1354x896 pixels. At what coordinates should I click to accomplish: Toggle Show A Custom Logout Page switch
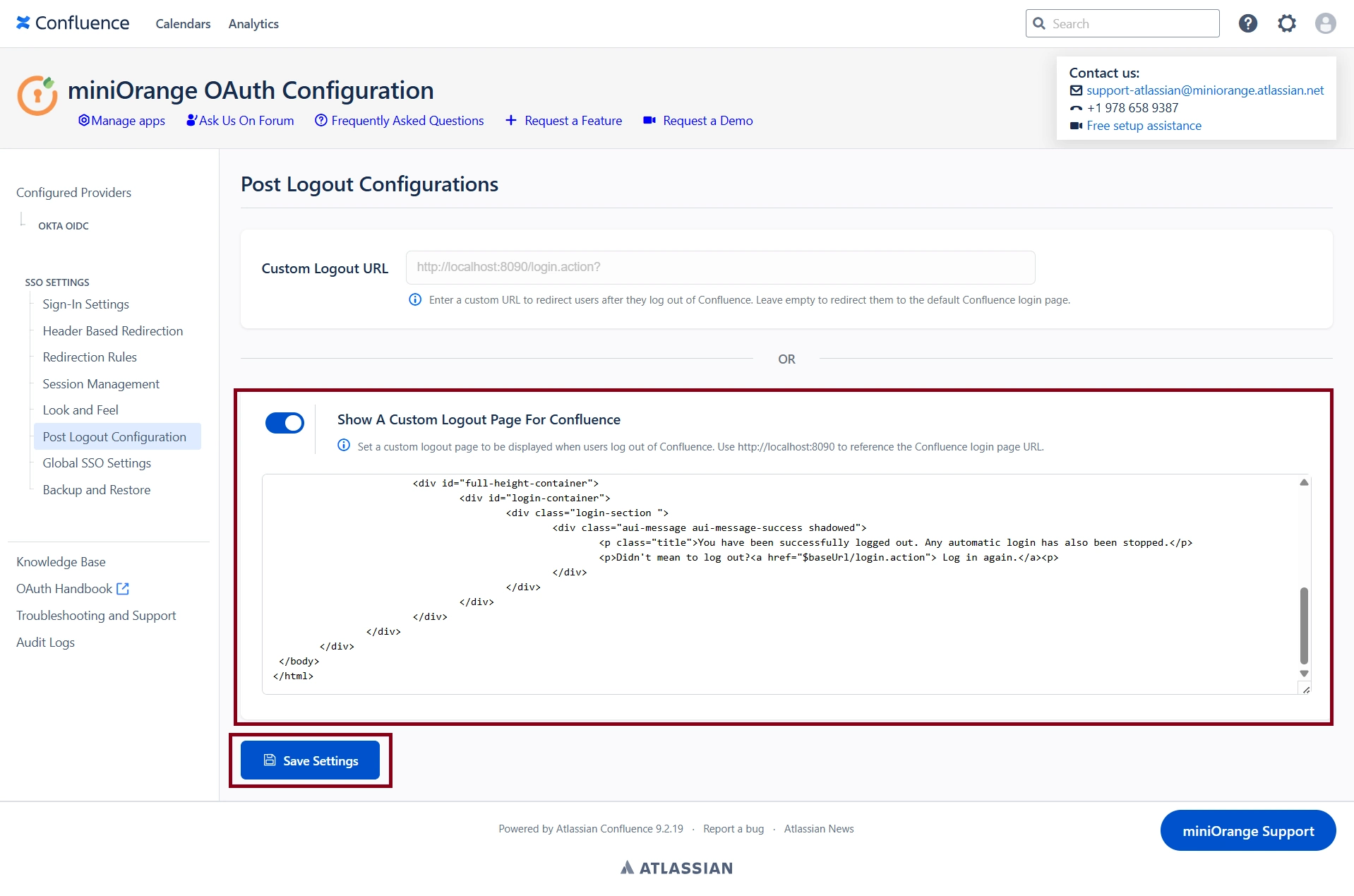(x=284, y=423)
